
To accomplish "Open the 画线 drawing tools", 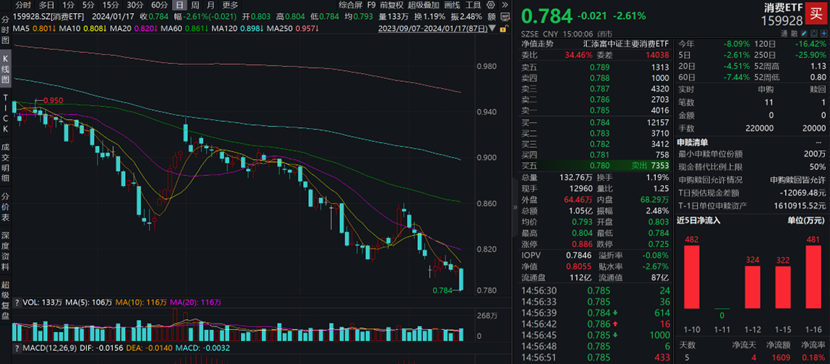I will 452,5.
